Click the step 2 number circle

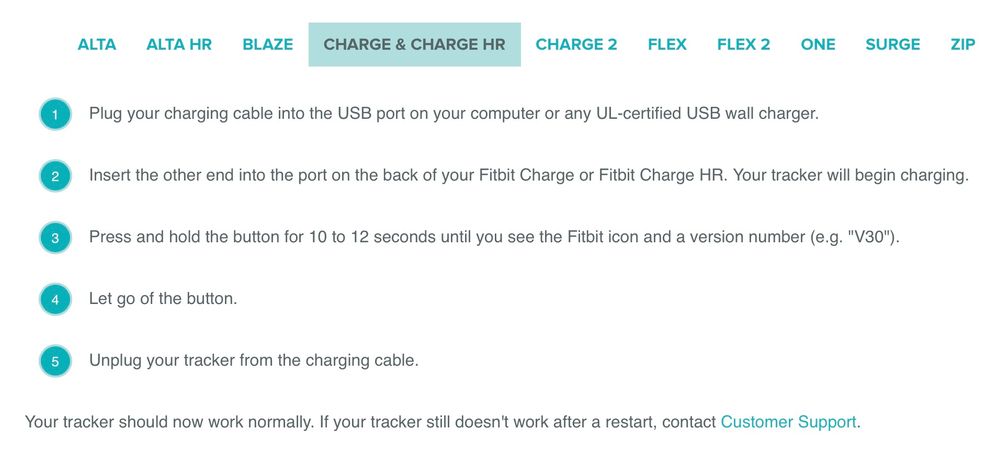(55, 176)
